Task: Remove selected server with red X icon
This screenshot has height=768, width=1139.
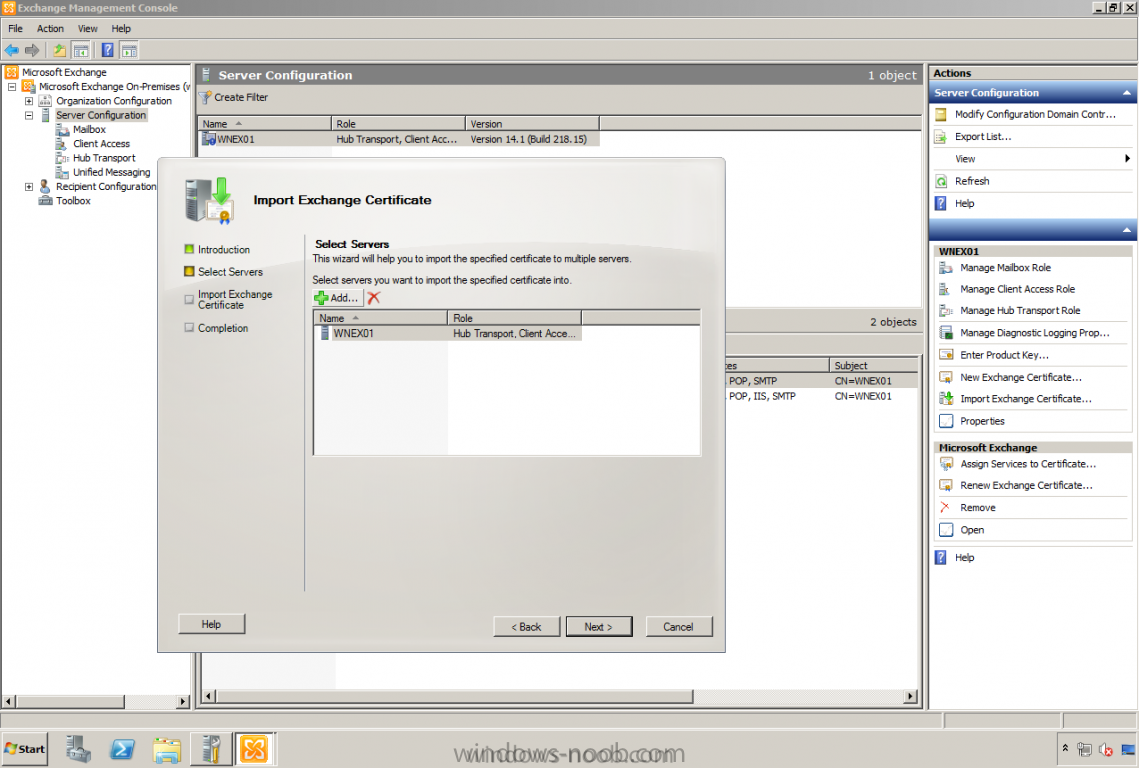Action: coord(374,298)
